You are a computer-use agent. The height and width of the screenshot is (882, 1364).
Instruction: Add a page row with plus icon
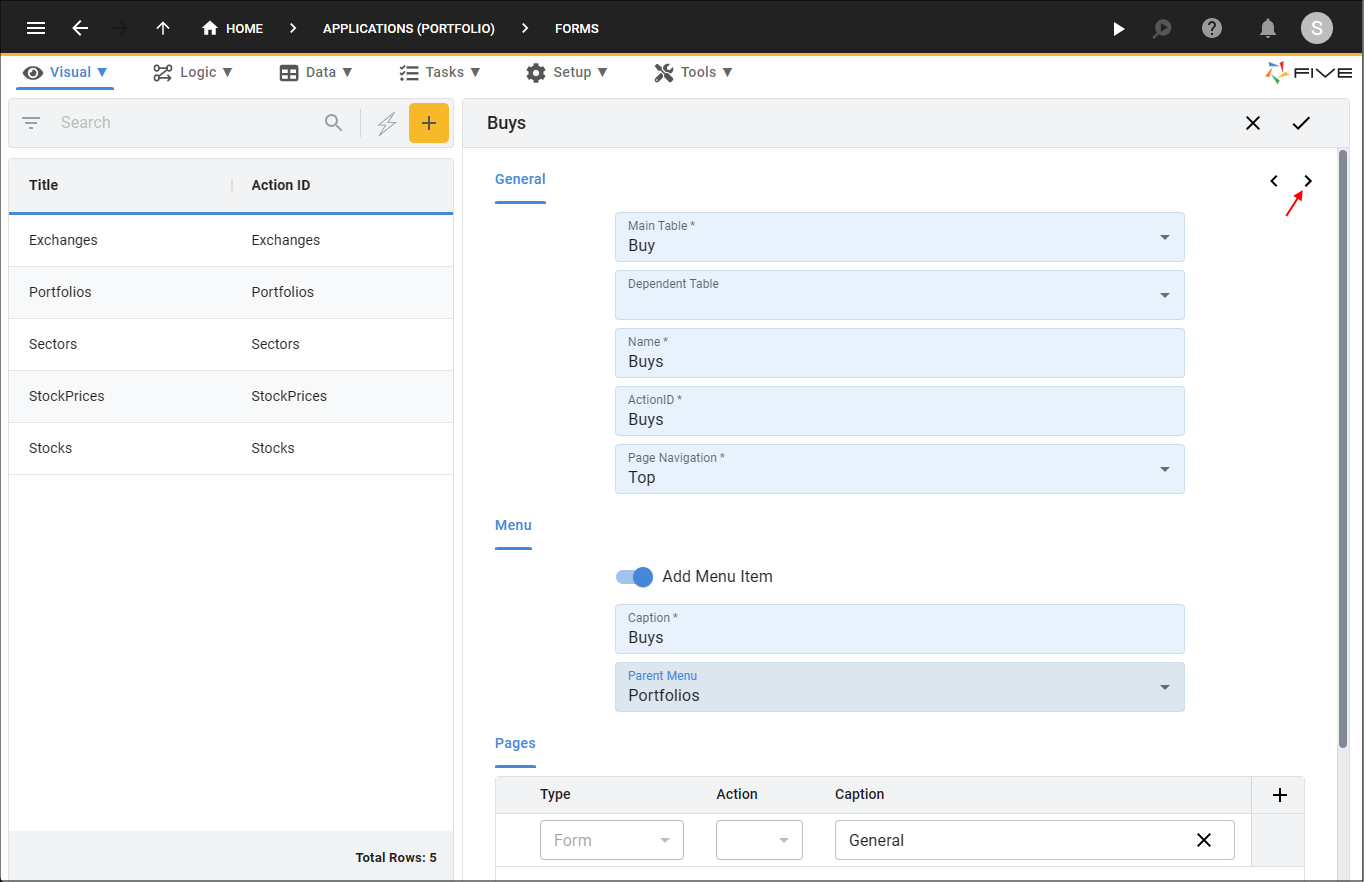(x=1279, y=795)
